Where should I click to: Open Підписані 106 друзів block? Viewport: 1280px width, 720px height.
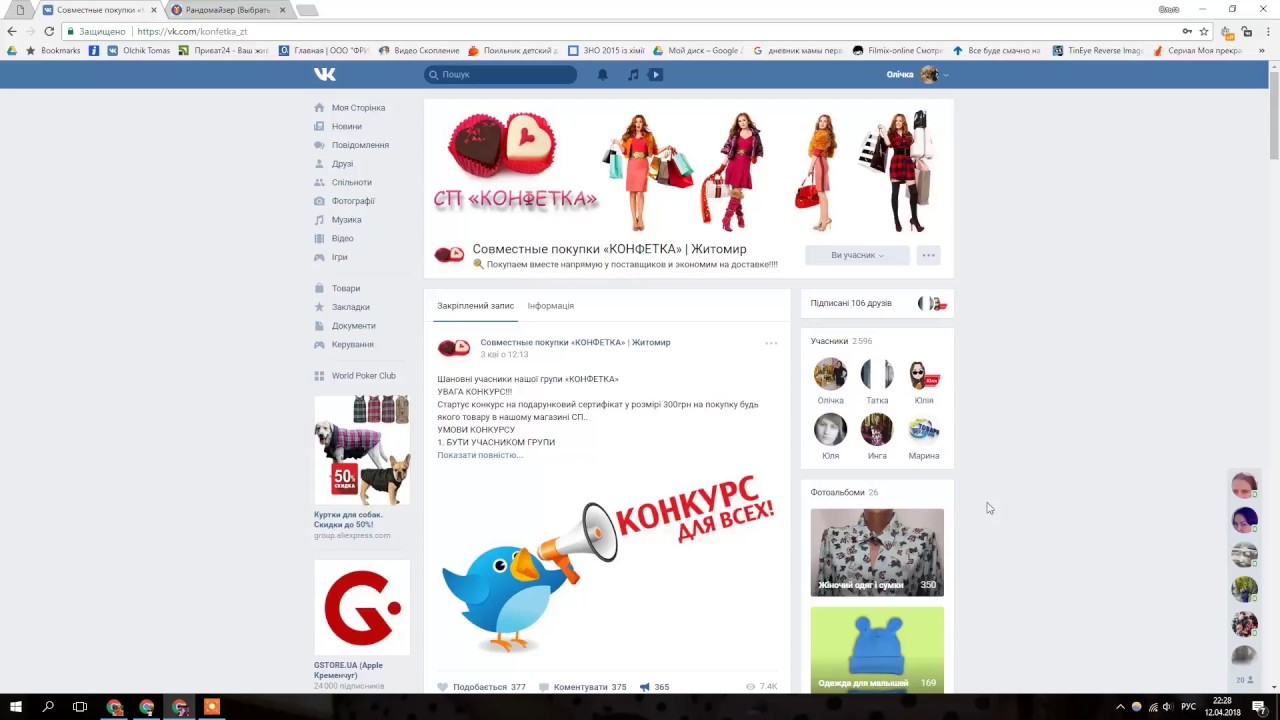tap(877, 303)
